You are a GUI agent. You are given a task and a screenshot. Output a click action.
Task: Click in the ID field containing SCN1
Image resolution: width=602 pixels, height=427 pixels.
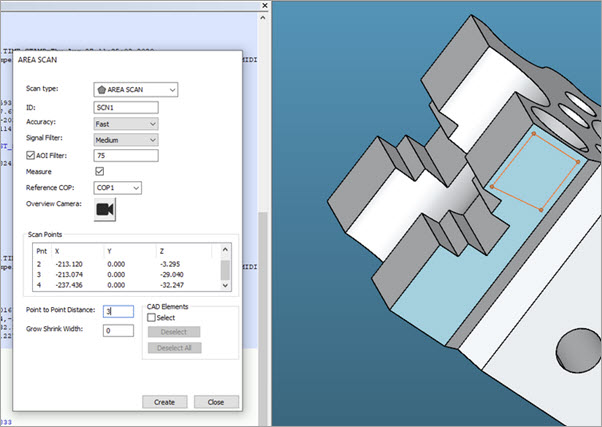point(126,107)
